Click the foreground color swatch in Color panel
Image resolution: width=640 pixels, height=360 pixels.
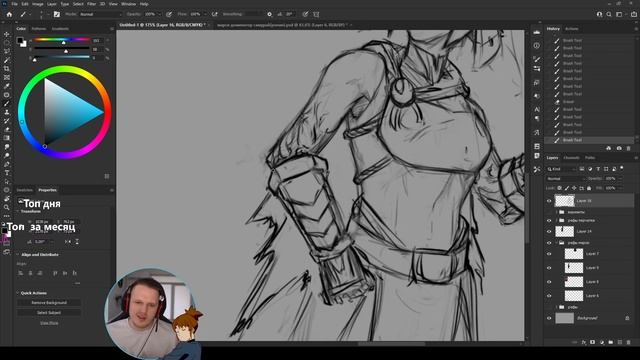click(x=20, y=40)
